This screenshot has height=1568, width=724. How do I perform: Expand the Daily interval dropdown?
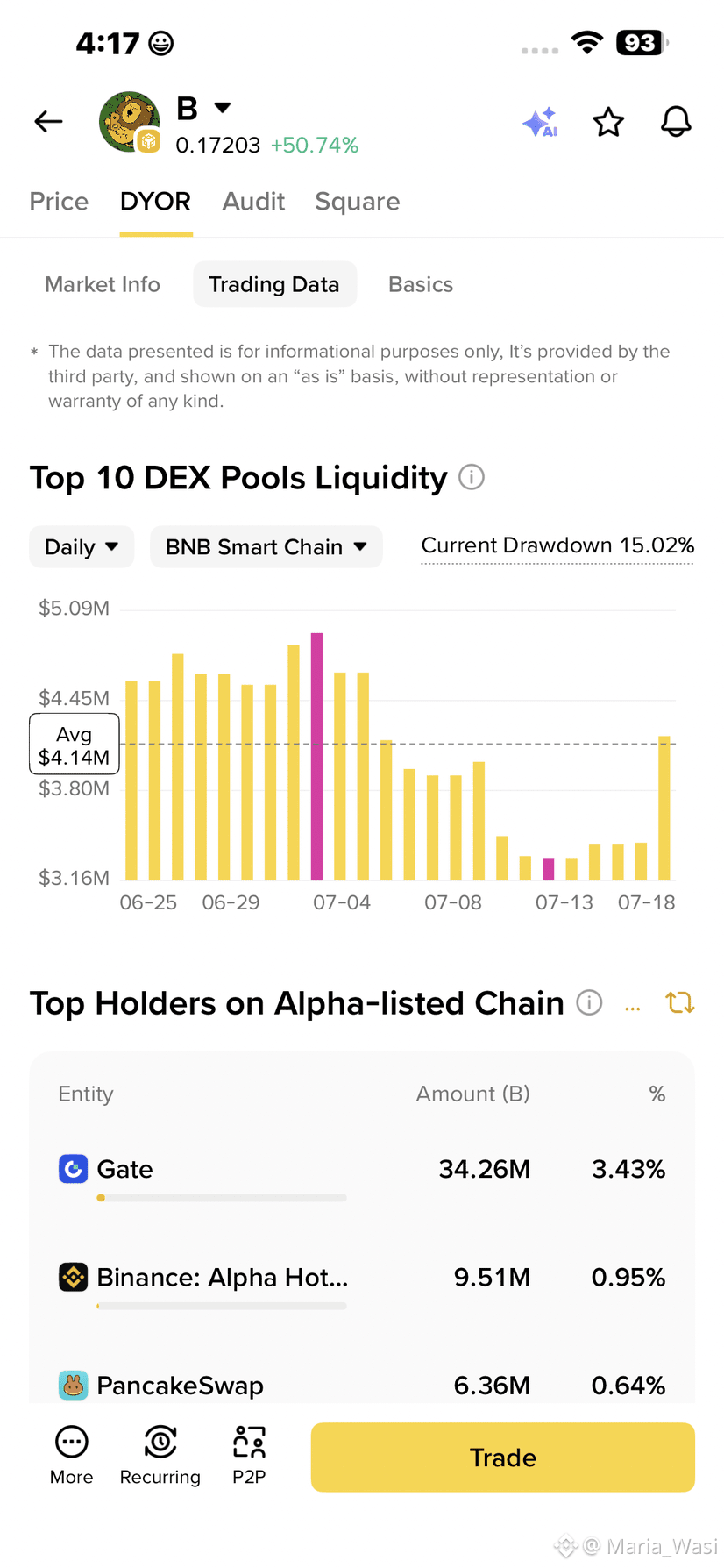82,547
